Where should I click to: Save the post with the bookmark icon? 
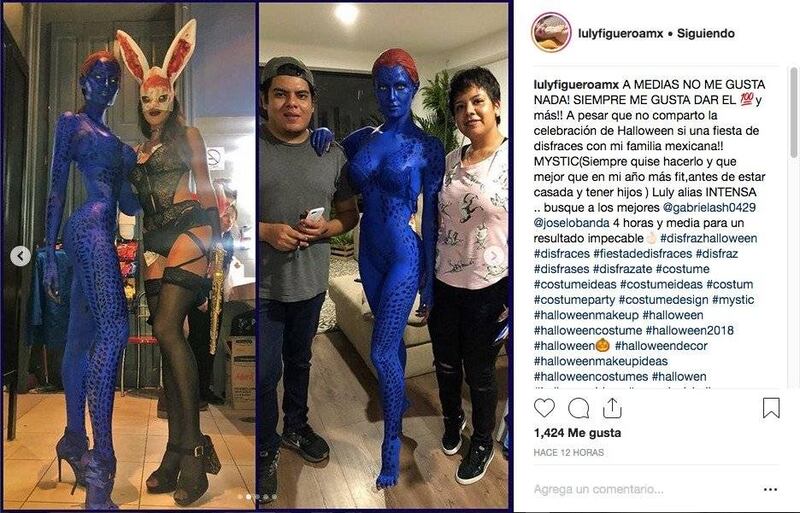click(771, 408)
